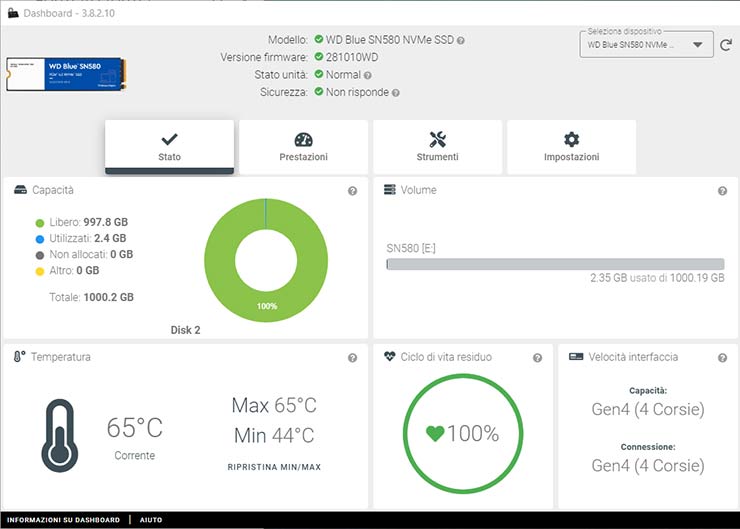The height and width of the screenshot is (529, 740).
Task: Open the Prestazioni tab
Action: click(x=303, y=147)
